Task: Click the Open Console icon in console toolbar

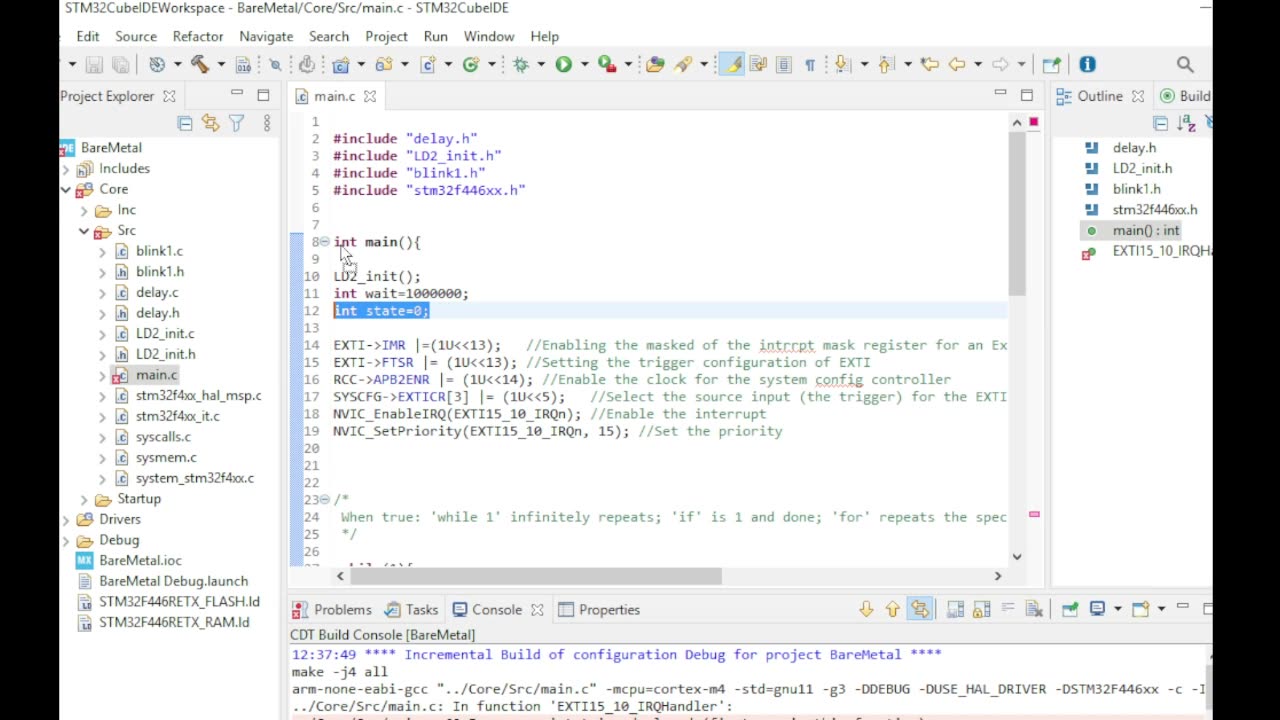Action: click(1140, 609)
